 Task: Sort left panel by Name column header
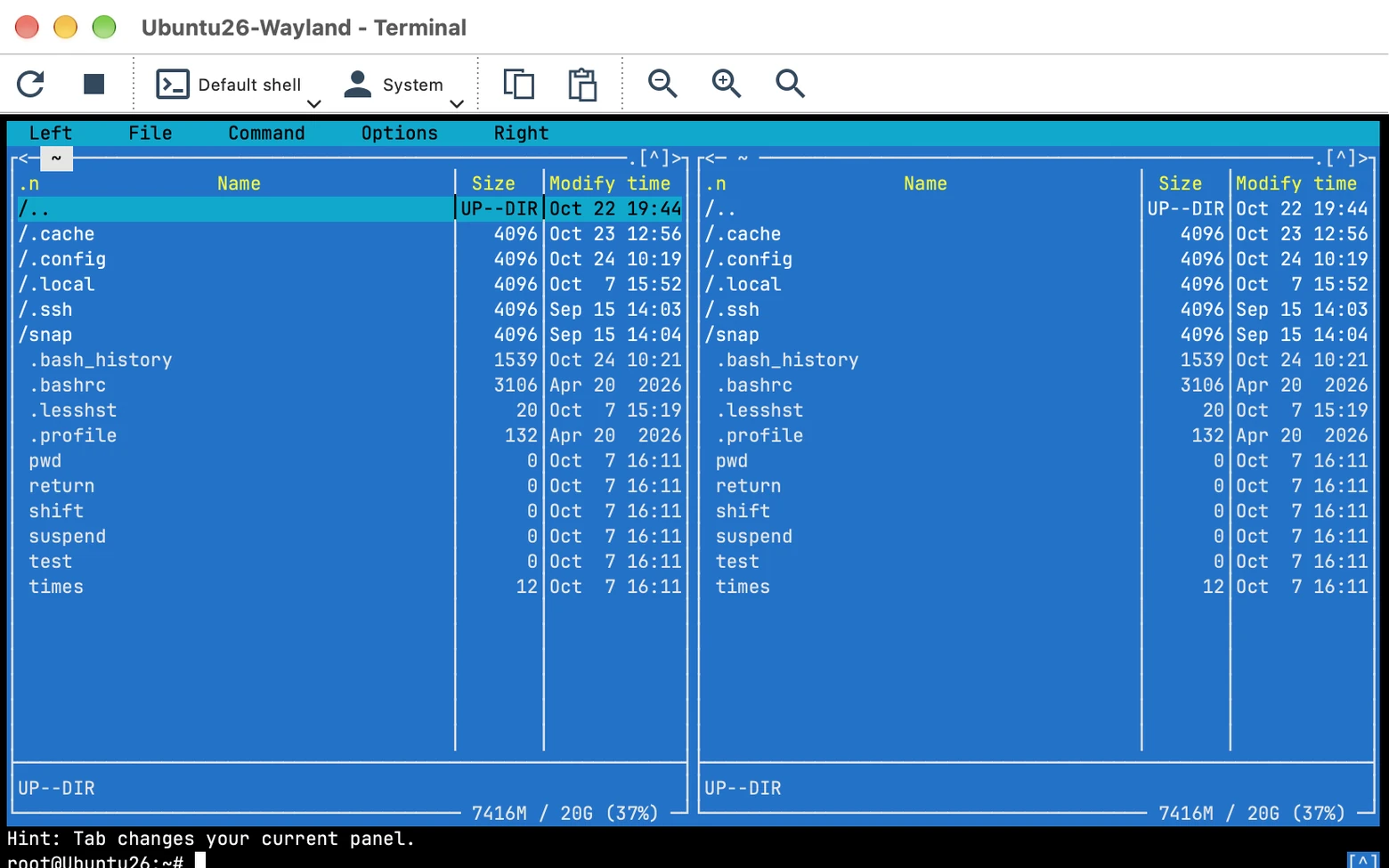239,184
